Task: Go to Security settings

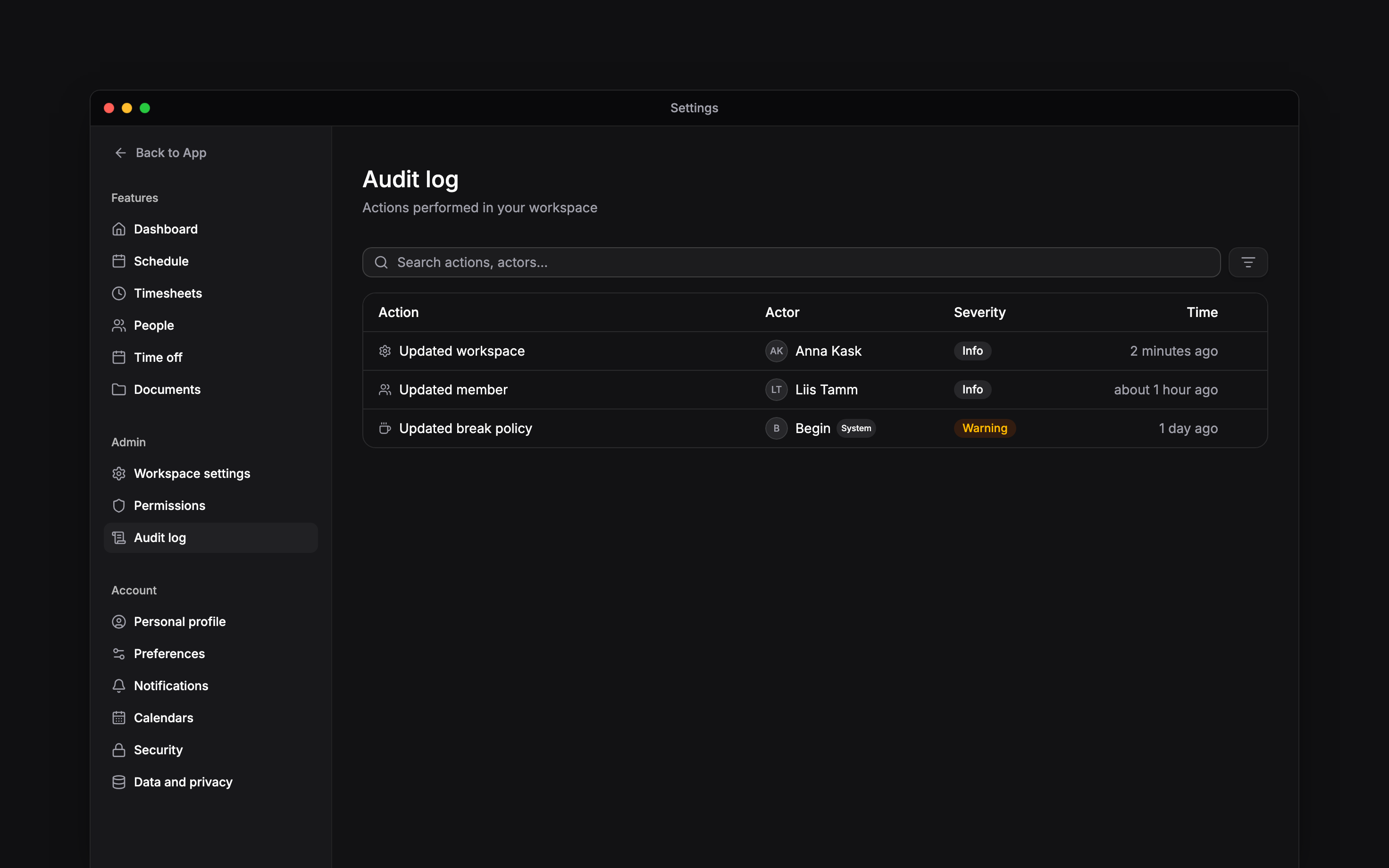Action: click(x=210, y=751)
